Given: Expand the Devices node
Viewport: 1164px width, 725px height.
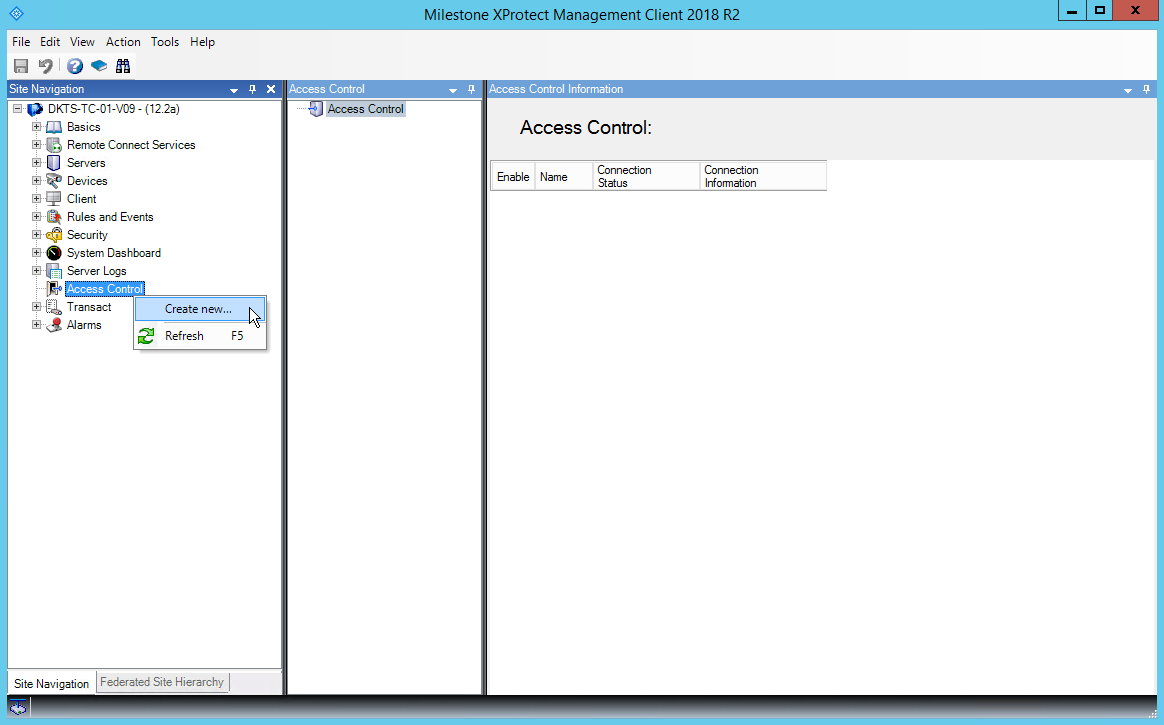Looking at the screenshot, I should coord(36,180).
